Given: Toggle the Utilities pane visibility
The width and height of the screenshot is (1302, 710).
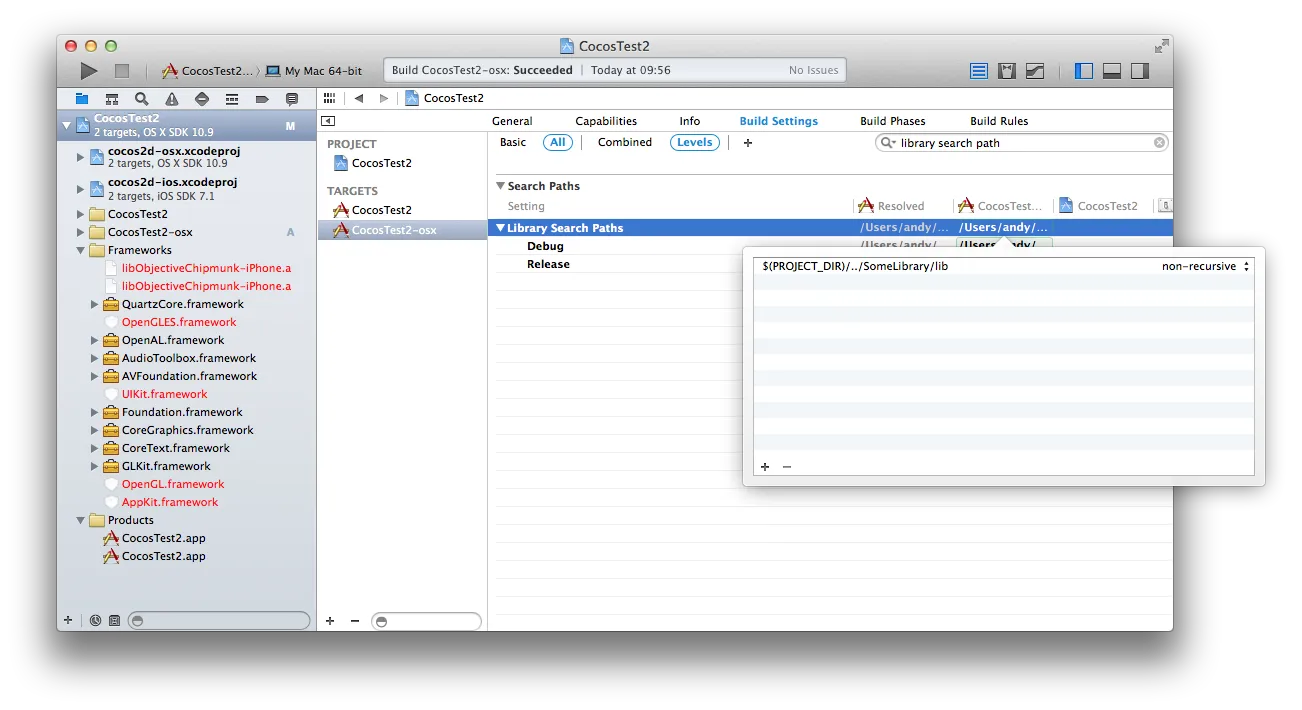Looking at the screenshot, I should click(1140, 71).
